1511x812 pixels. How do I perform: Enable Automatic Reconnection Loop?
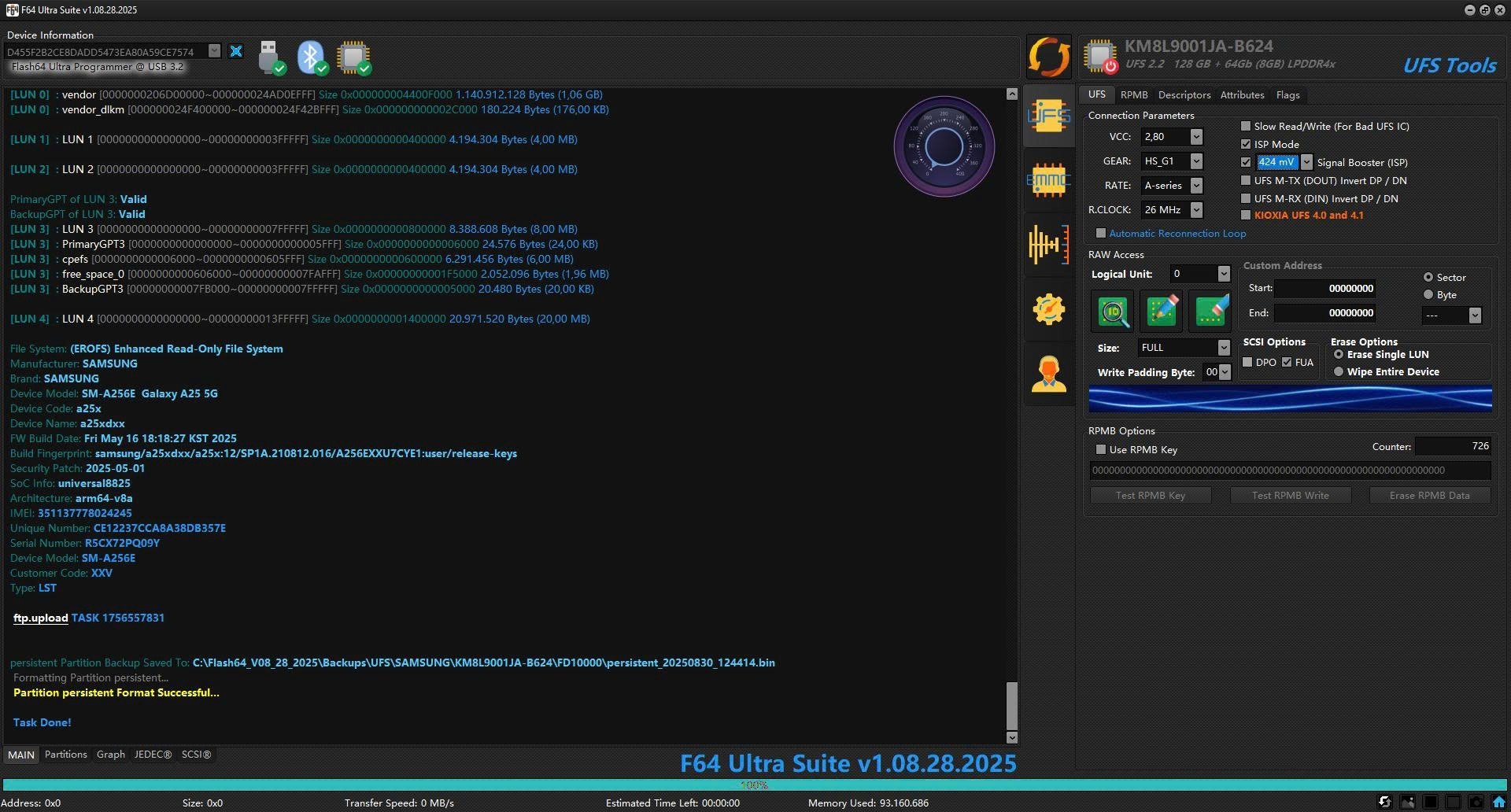[1101, 233]
